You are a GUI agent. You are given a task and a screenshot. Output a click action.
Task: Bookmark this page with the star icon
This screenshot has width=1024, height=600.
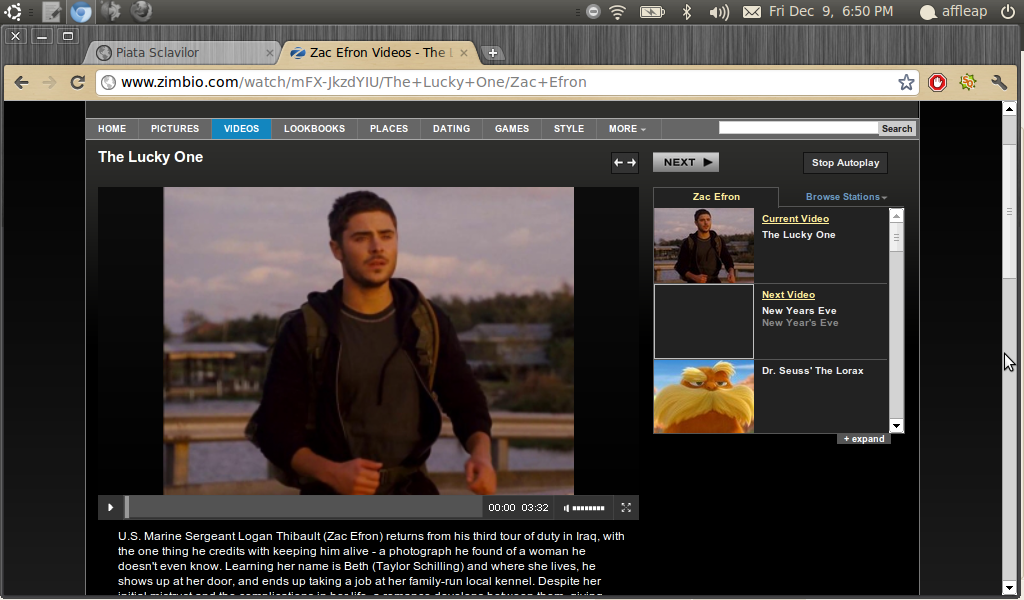pos(906,82)
